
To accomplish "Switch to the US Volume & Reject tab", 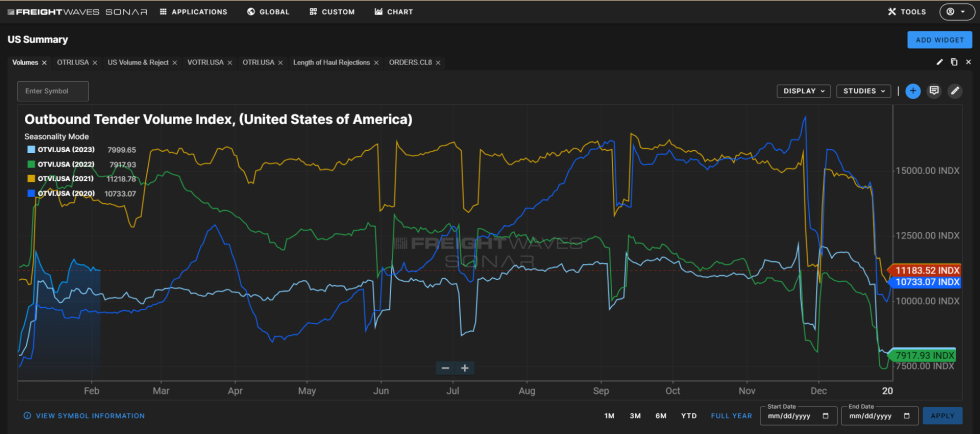I will click(139, 62).
